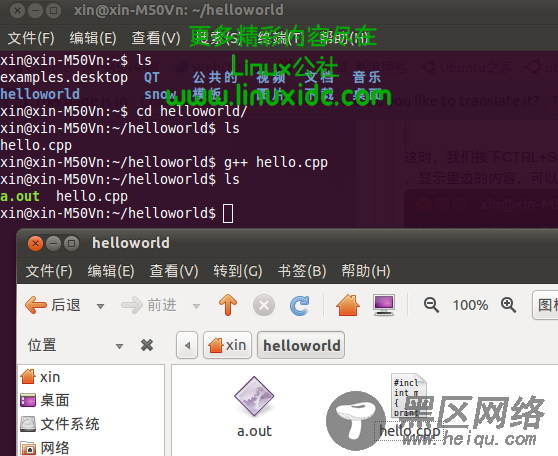Image resolution: width=558 pixels, height=456 pixels.
Task: Reload the current folder view
Action: [299, 305]
